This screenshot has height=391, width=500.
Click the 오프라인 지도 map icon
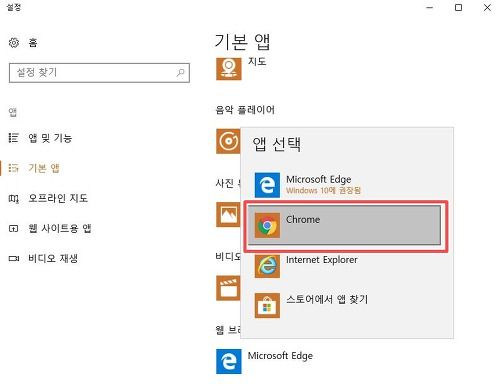14,199
